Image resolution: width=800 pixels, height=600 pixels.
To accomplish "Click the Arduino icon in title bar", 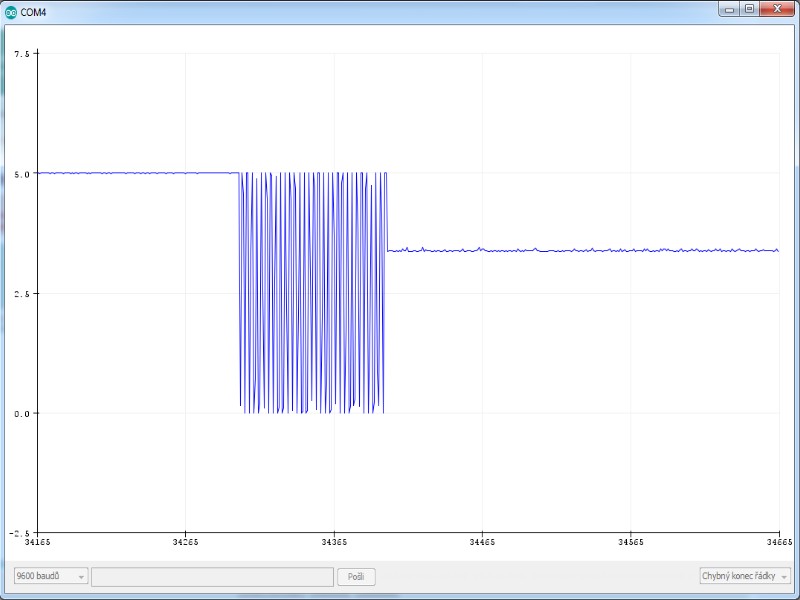I will pos(11,11).
